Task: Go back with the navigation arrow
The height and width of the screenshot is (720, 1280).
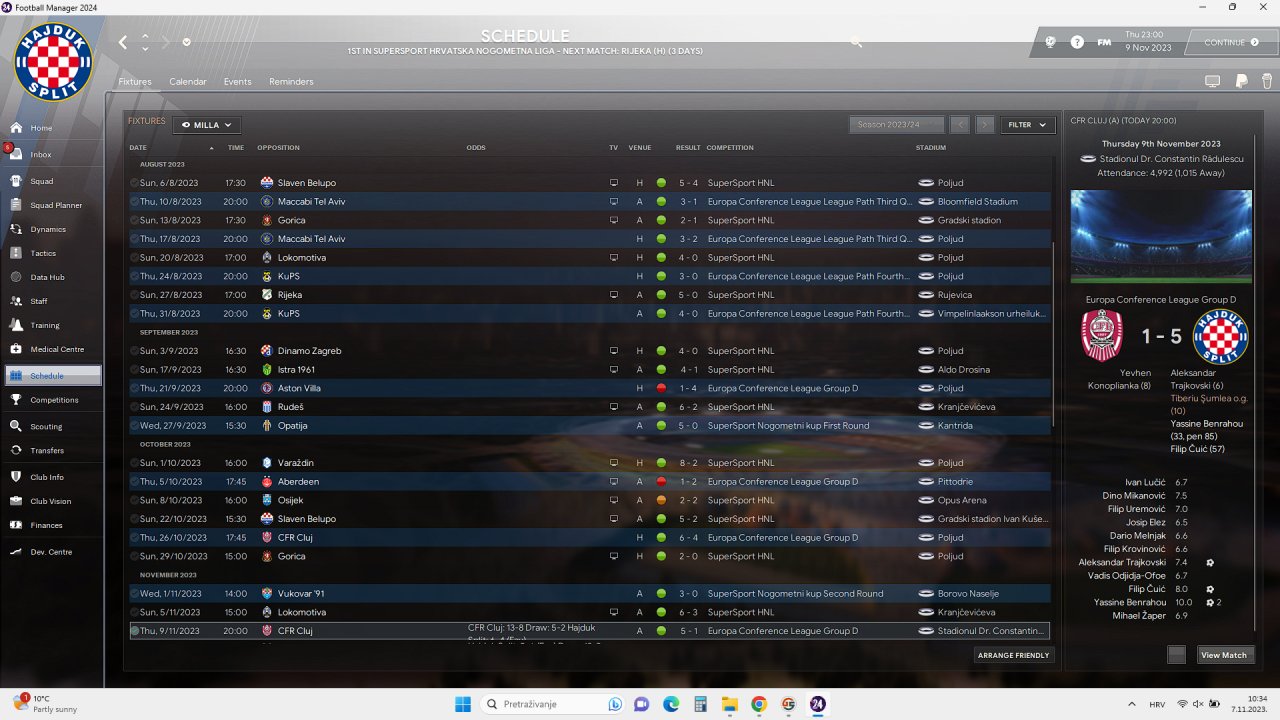Action: point(123,42)
